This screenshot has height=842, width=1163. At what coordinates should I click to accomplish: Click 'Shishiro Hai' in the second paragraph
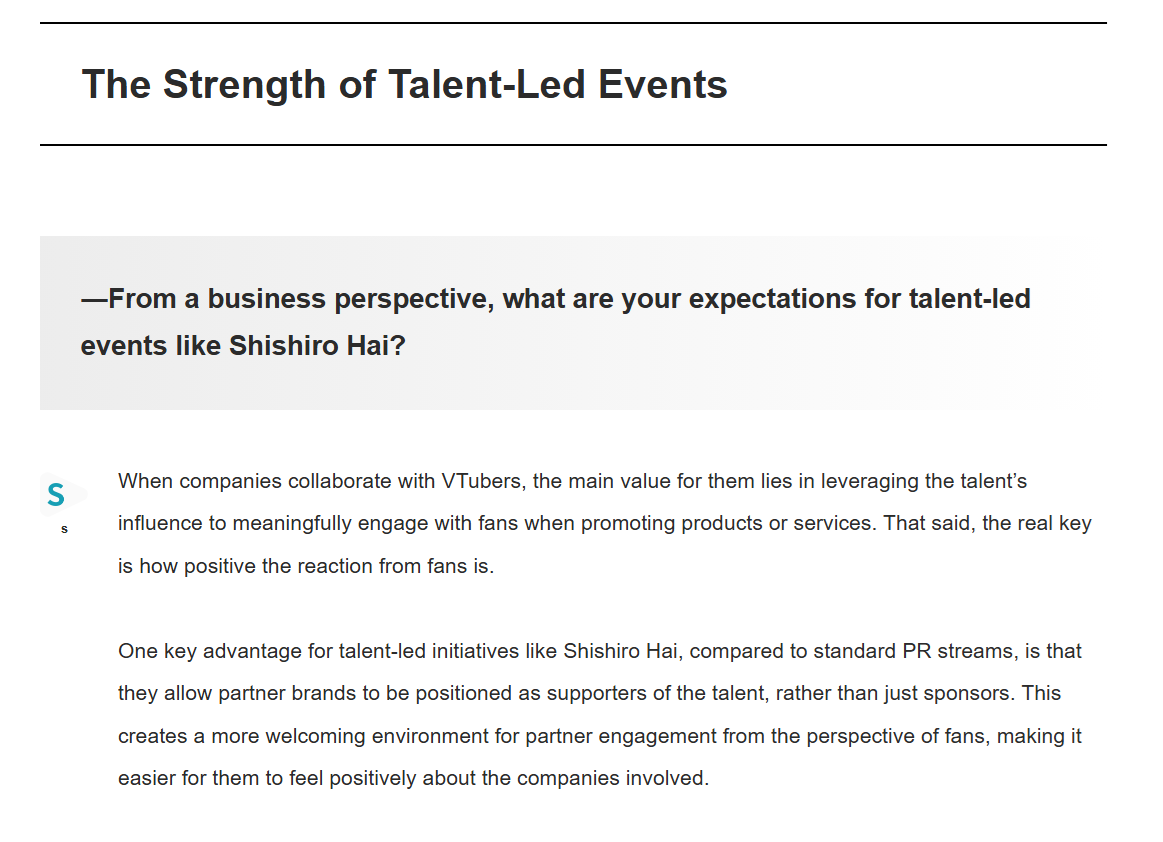point(622,651)
